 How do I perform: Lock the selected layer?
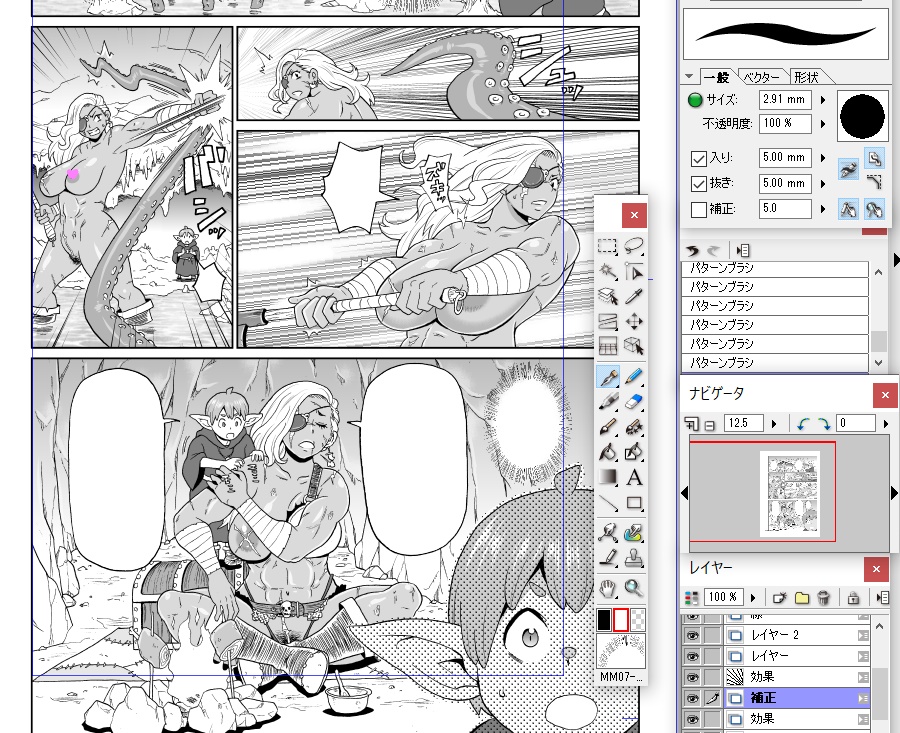(853, 598)
